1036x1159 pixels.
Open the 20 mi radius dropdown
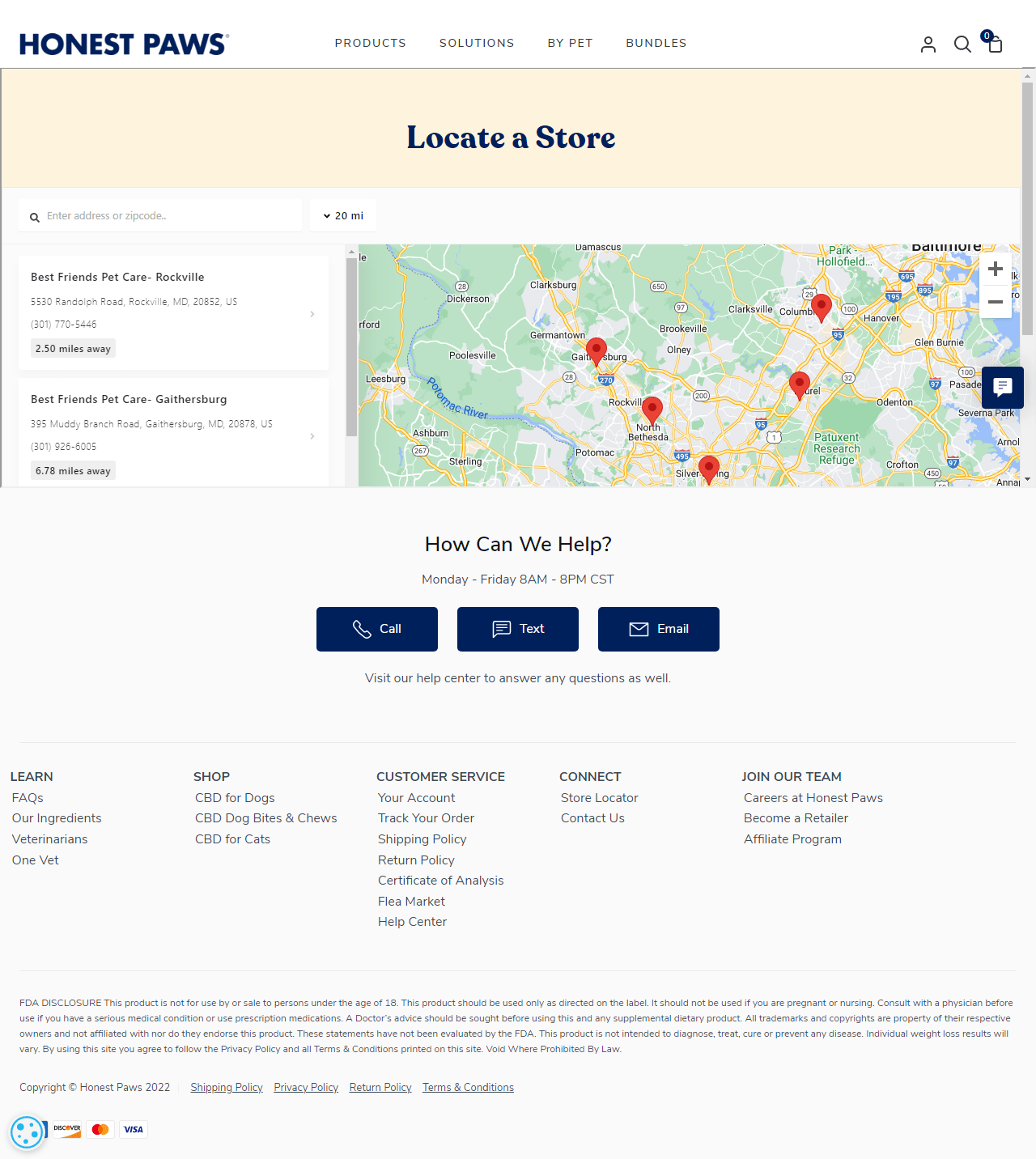pyautogui.click(x=342, y=215)
